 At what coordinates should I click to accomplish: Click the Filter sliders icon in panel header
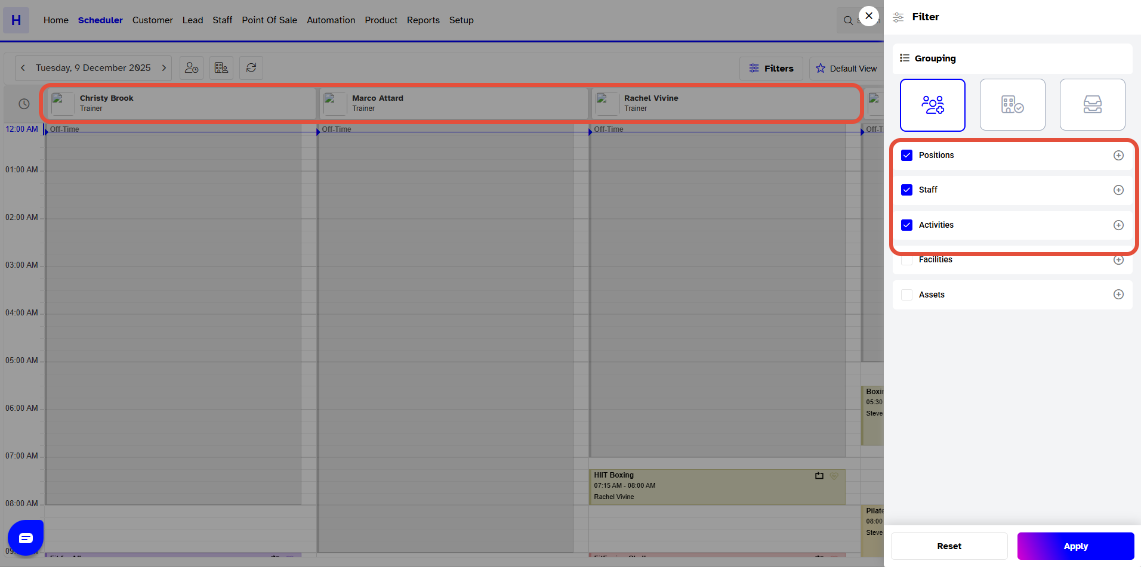pos(899,17)
